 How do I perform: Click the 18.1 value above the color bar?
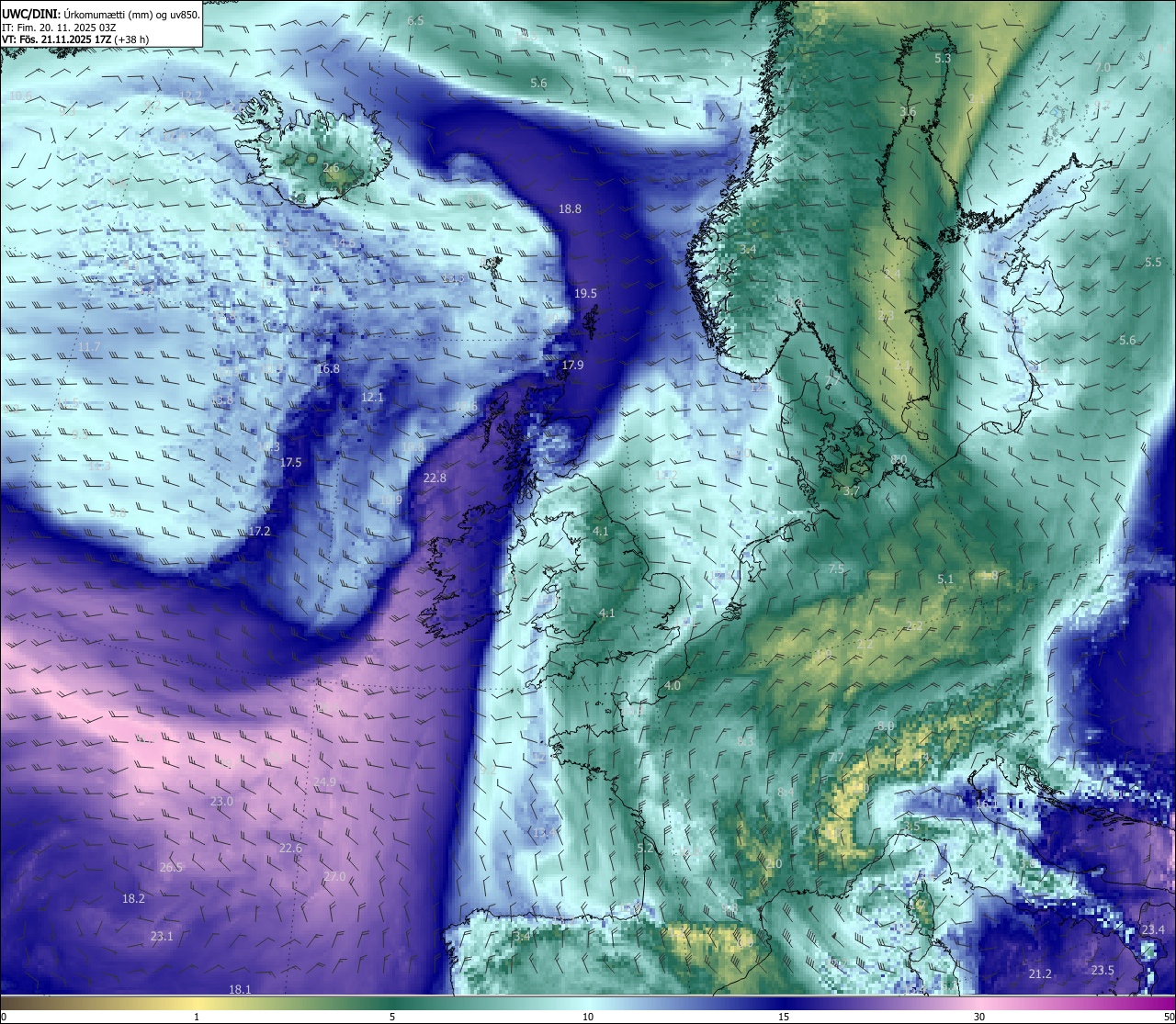[240, 988]
